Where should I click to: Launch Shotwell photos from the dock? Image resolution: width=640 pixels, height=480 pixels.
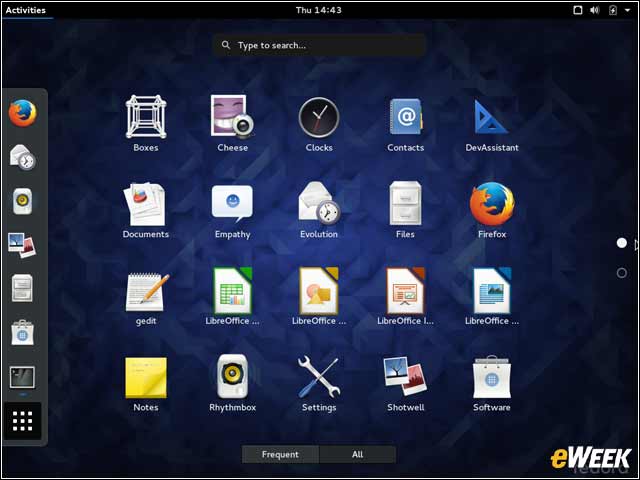(22, 245)
